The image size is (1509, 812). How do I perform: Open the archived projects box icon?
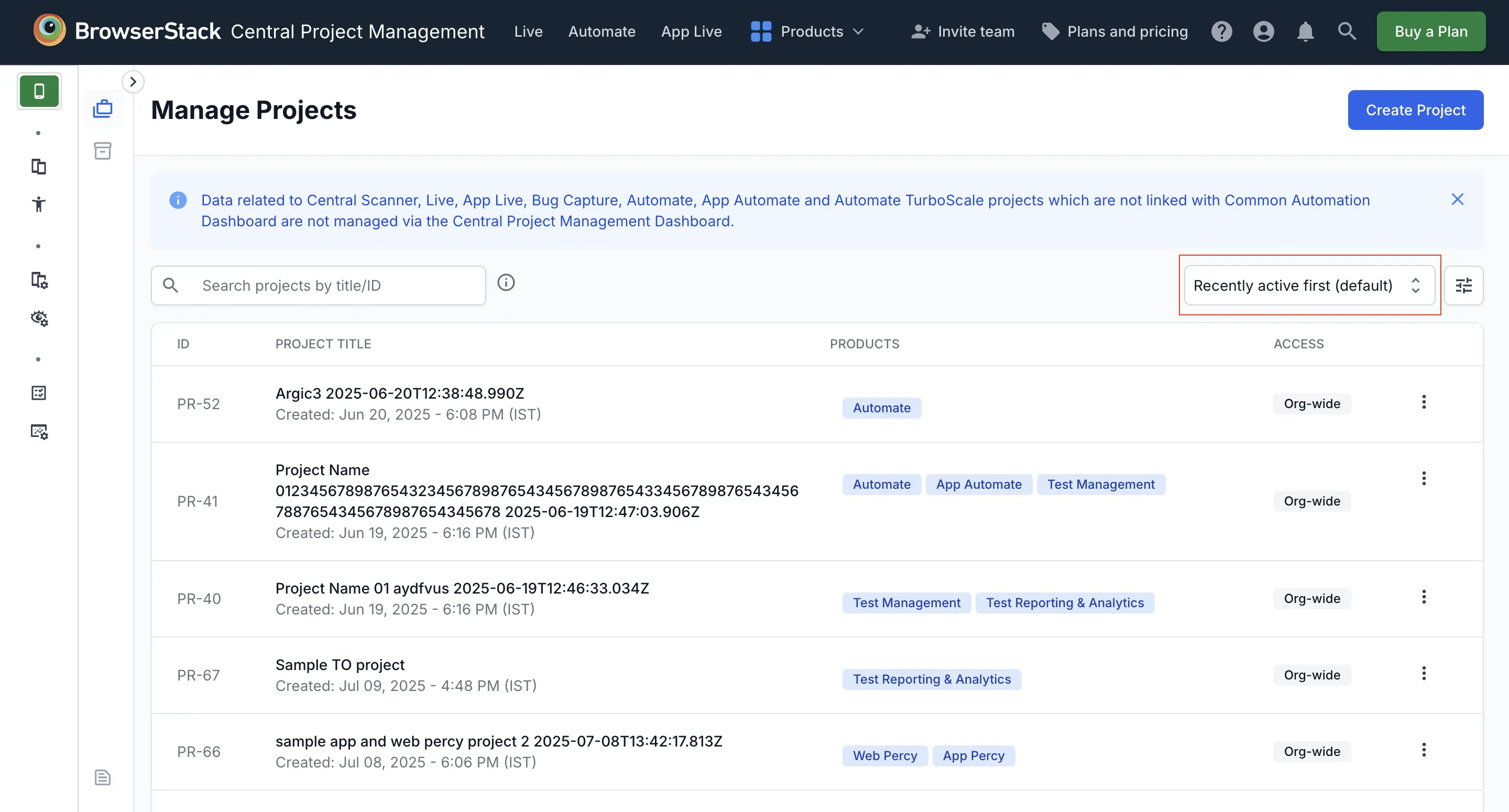pos(103,150)
